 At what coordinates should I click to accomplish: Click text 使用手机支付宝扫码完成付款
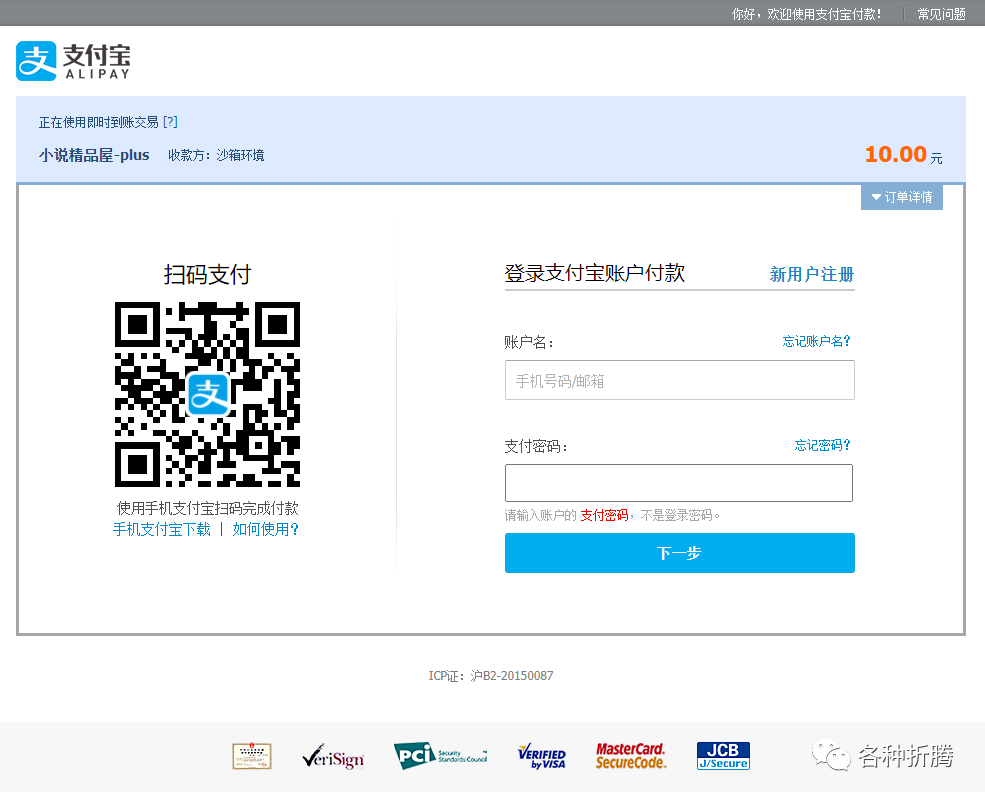208,508
